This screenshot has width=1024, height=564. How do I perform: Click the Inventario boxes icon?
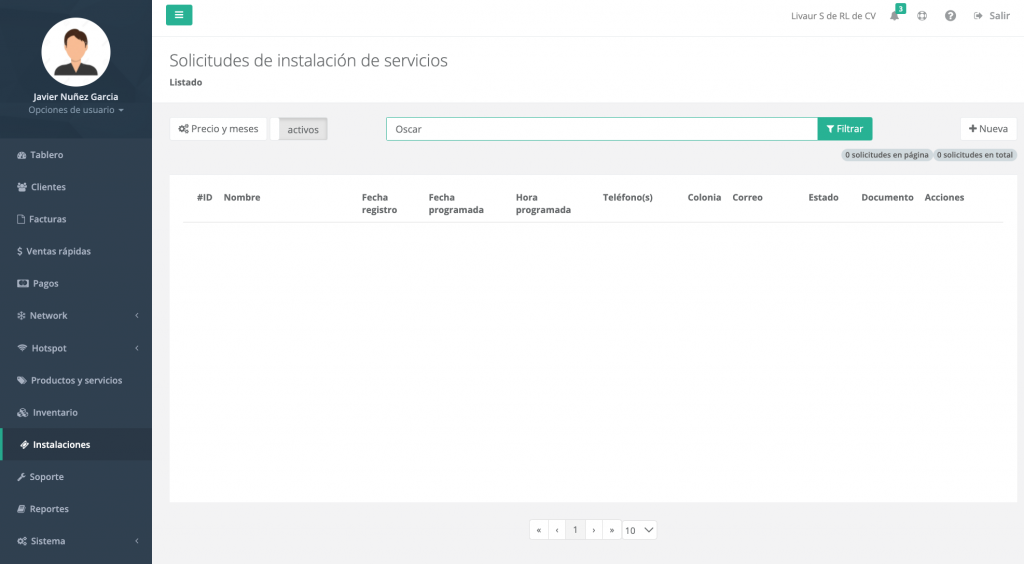[x=23, y=413]
